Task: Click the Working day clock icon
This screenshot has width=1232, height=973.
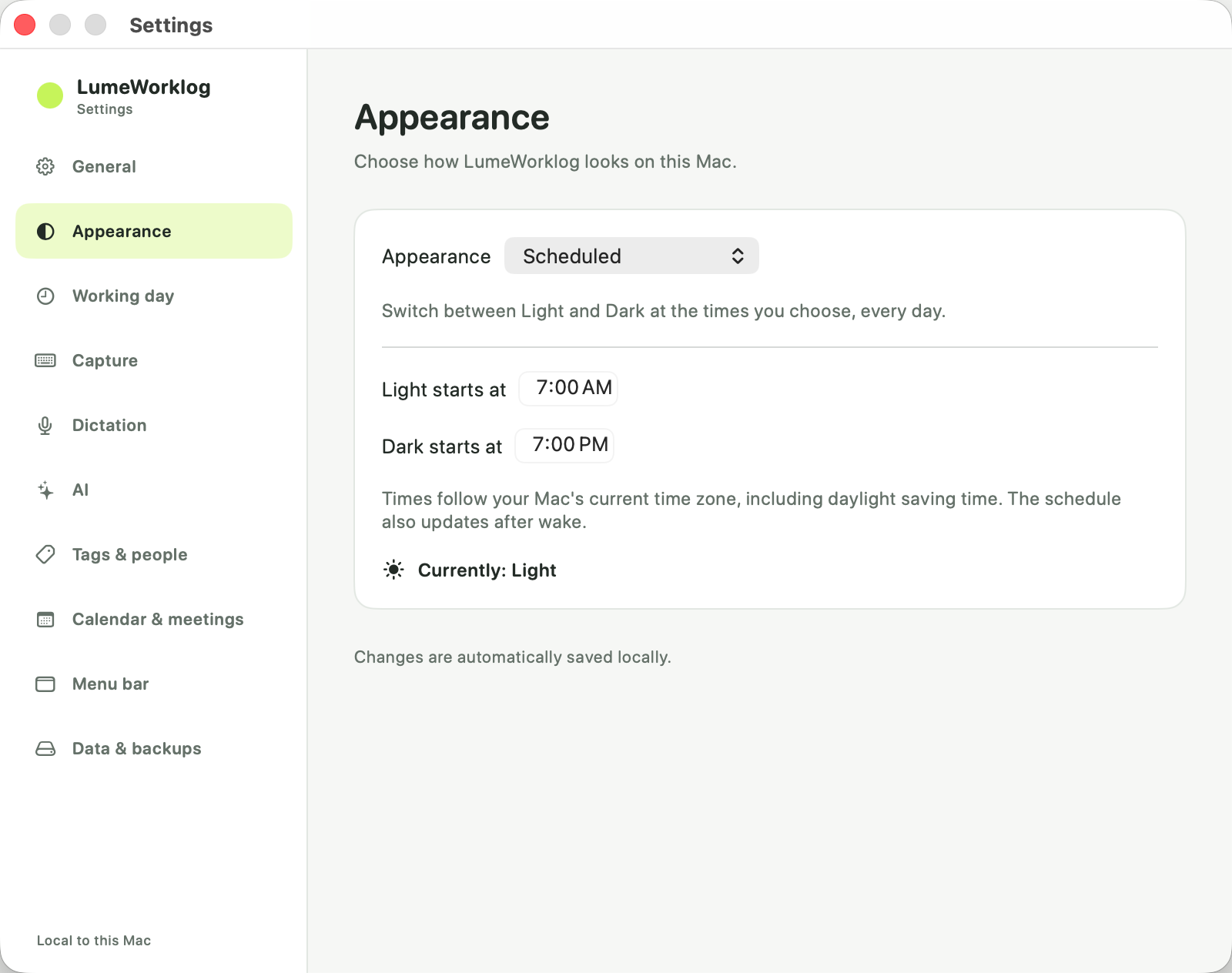Action: coord(45,296)
